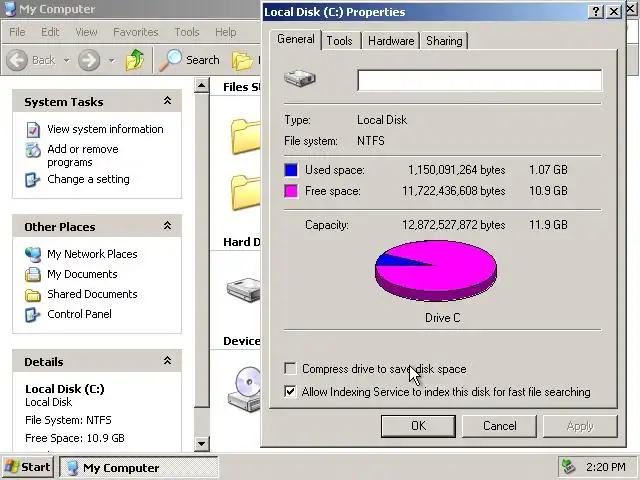Viewport: 640px width, 480px height.
Task: Open the Edit menu
Action: tap(50, 32)
